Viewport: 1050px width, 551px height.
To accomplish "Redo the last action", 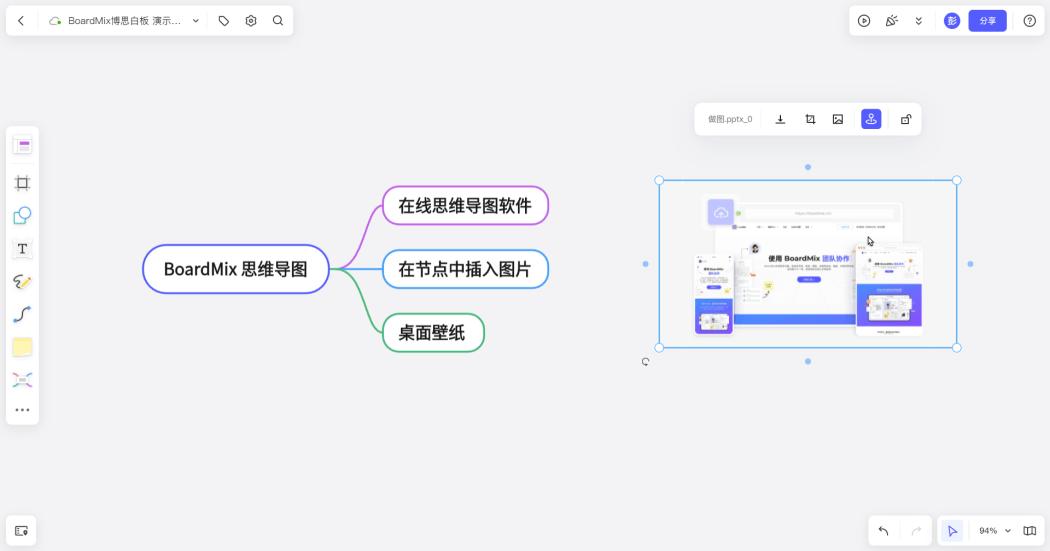I will (916, 531).
